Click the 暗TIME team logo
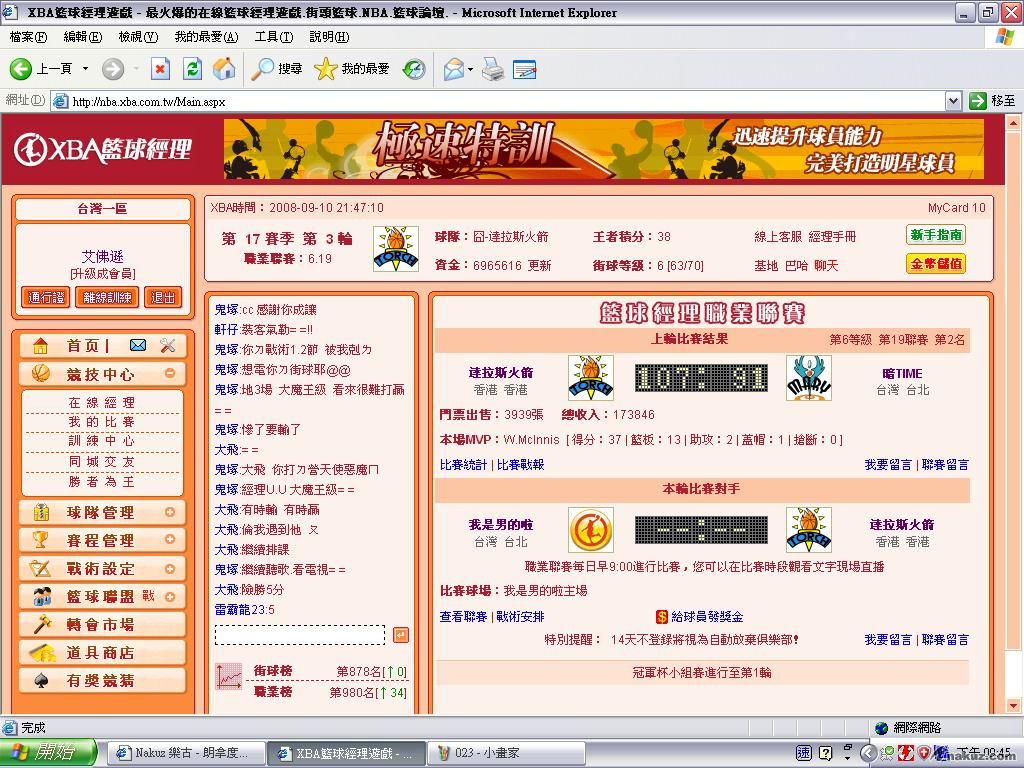Image resolution: width=1024 pixels, height=768 pixels. point(808,378)
